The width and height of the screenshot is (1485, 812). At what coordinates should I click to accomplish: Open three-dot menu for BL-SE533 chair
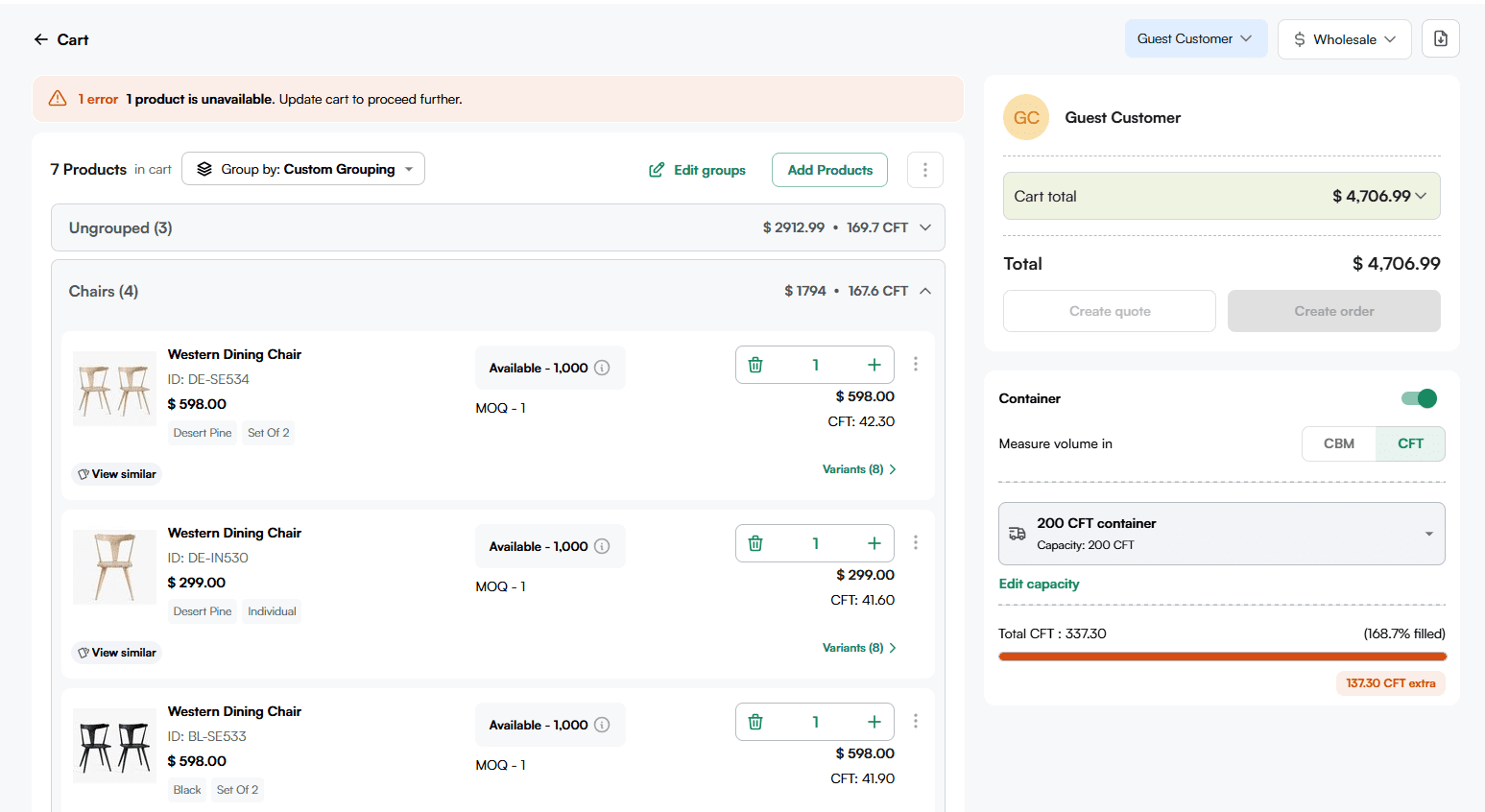coord(915,721)
